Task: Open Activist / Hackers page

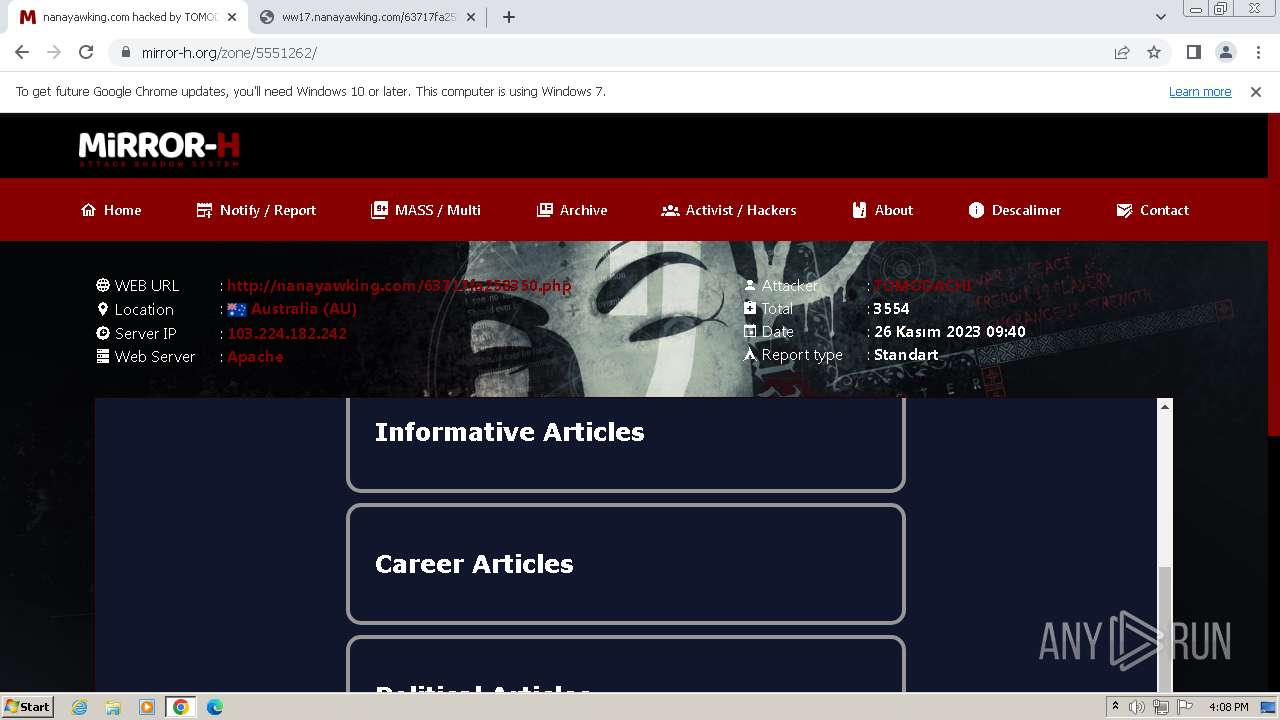Action: pyautogui.click(x=729, y=210)
